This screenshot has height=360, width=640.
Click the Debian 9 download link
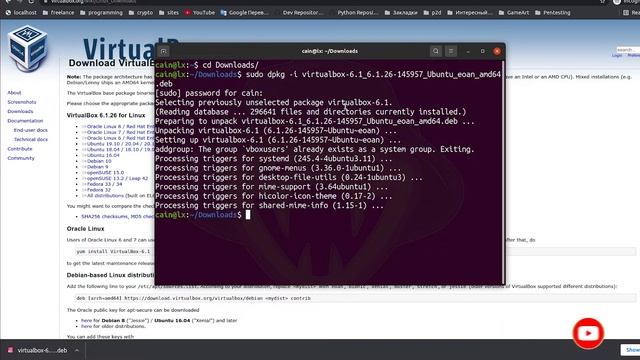(97, 167)
